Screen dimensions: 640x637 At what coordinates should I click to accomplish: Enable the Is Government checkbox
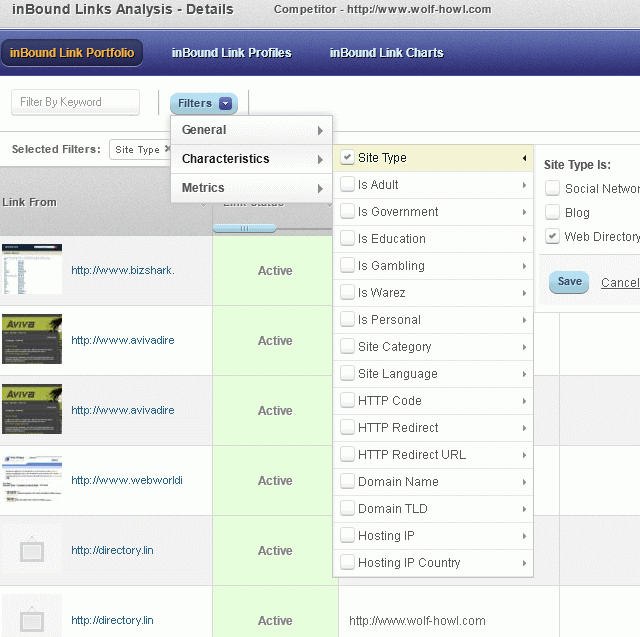347,212
